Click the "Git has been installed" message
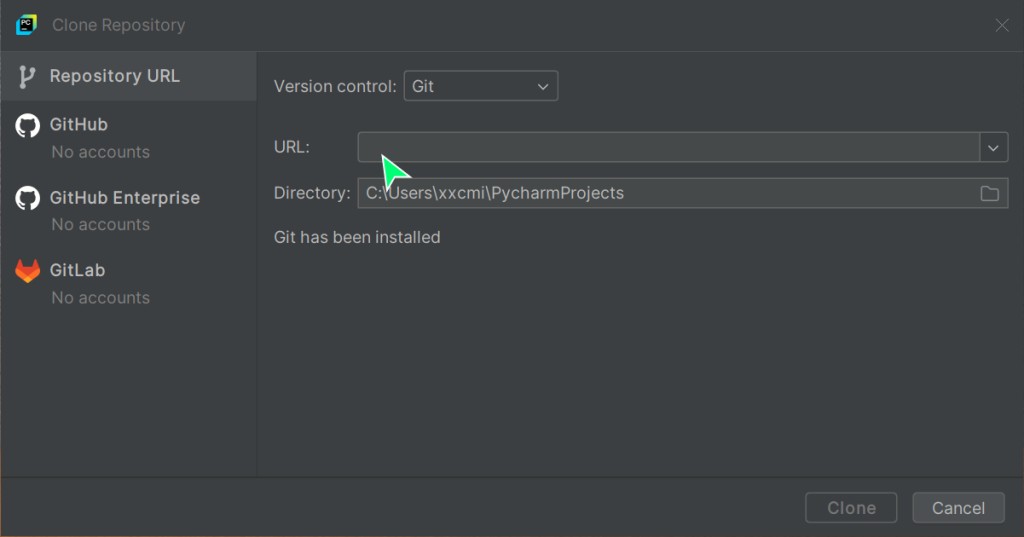 tap(357, 238)
